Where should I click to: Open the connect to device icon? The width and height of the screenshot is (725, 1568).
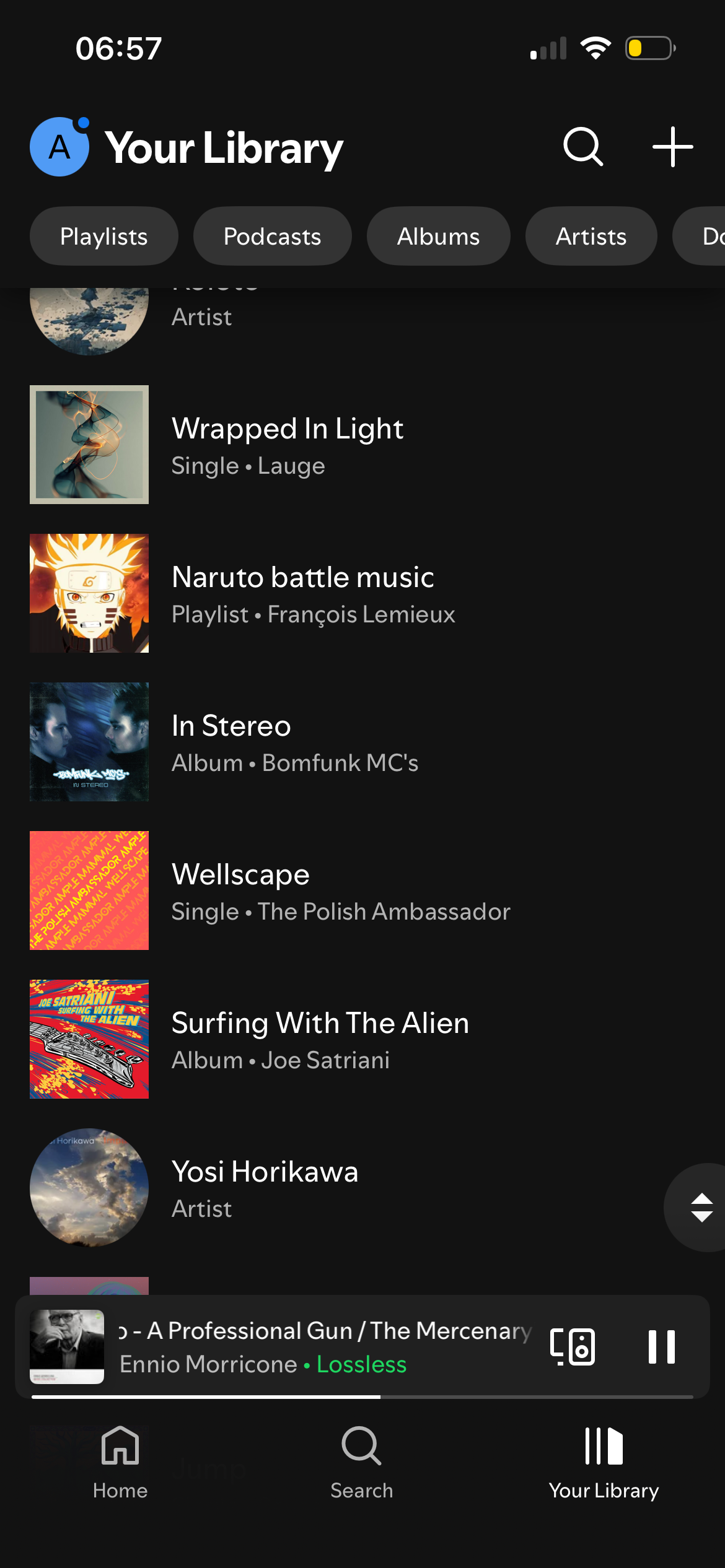[573, 1346]
